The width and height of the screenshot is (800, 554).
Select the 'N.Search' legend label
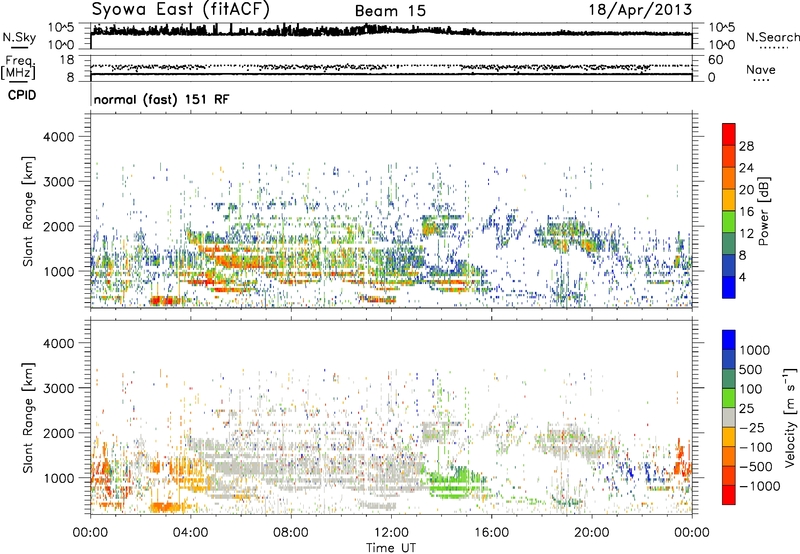tap(772, 37)
